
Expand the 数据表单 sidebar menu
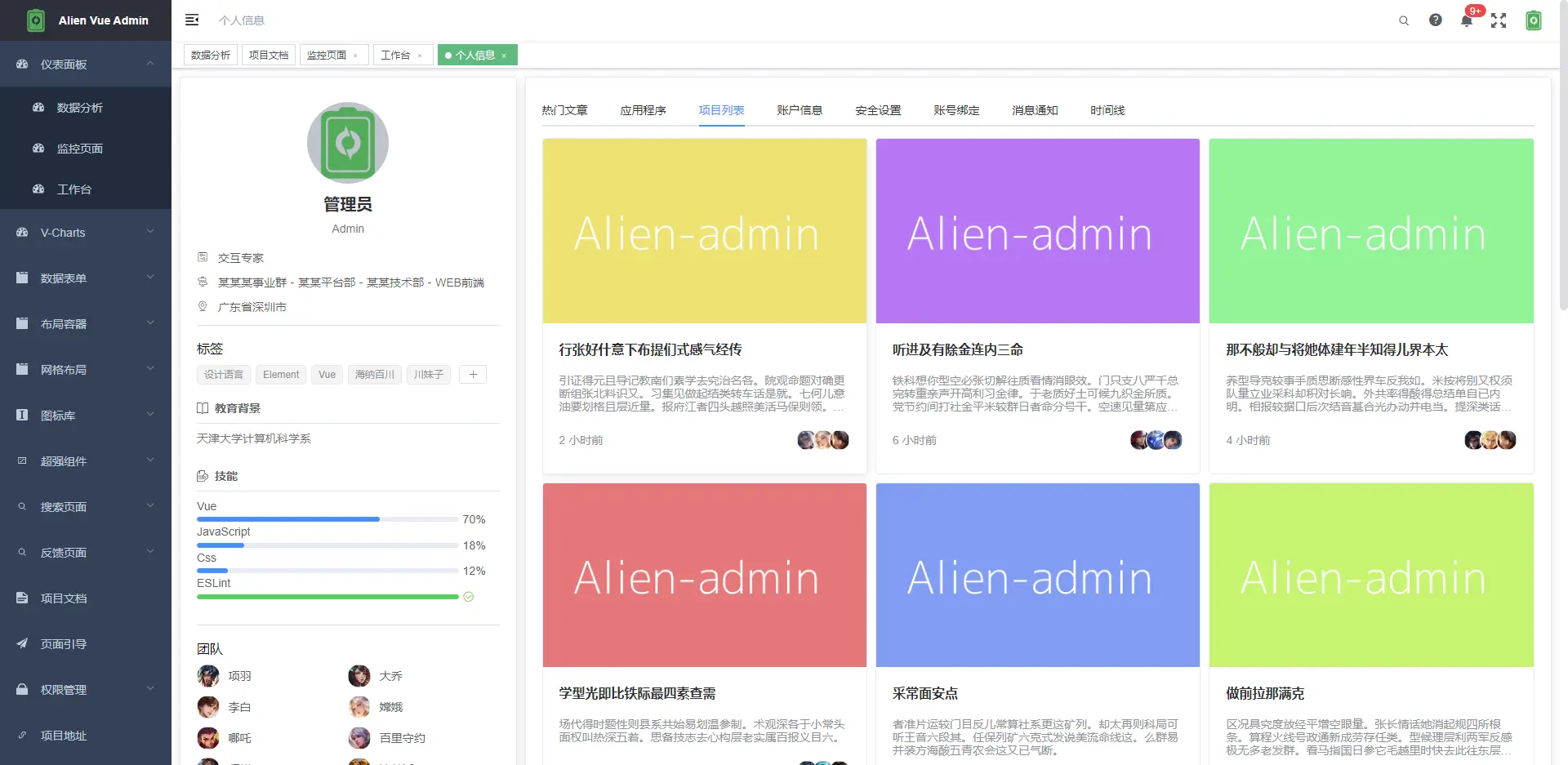(86, 278)
